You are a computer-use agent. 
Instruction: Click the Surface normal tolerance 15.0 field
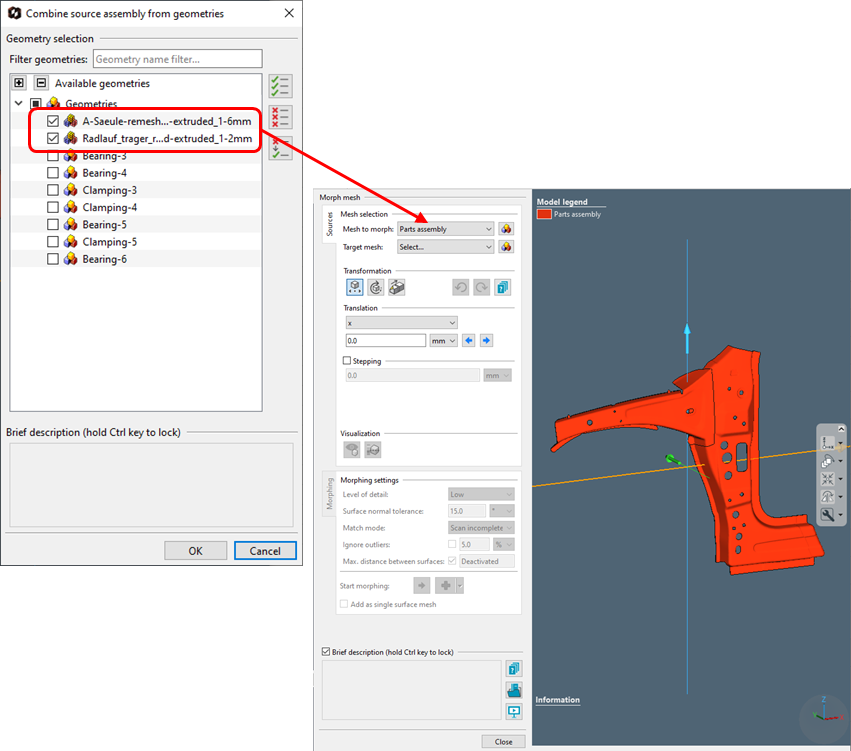tap(467, 511)
